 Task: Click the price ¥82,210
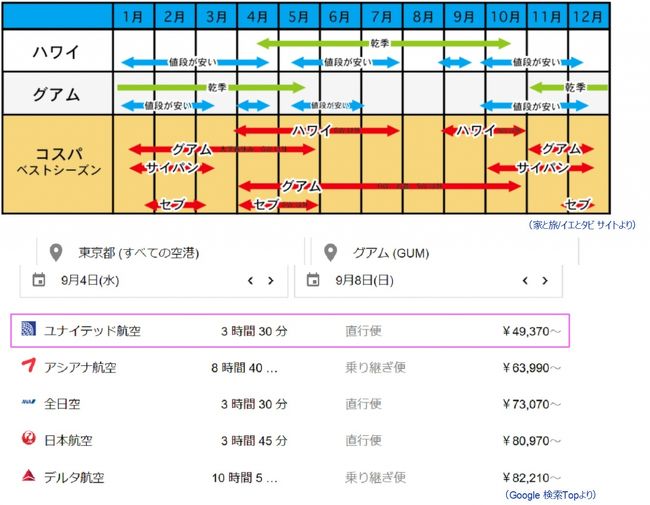point(531,478)
